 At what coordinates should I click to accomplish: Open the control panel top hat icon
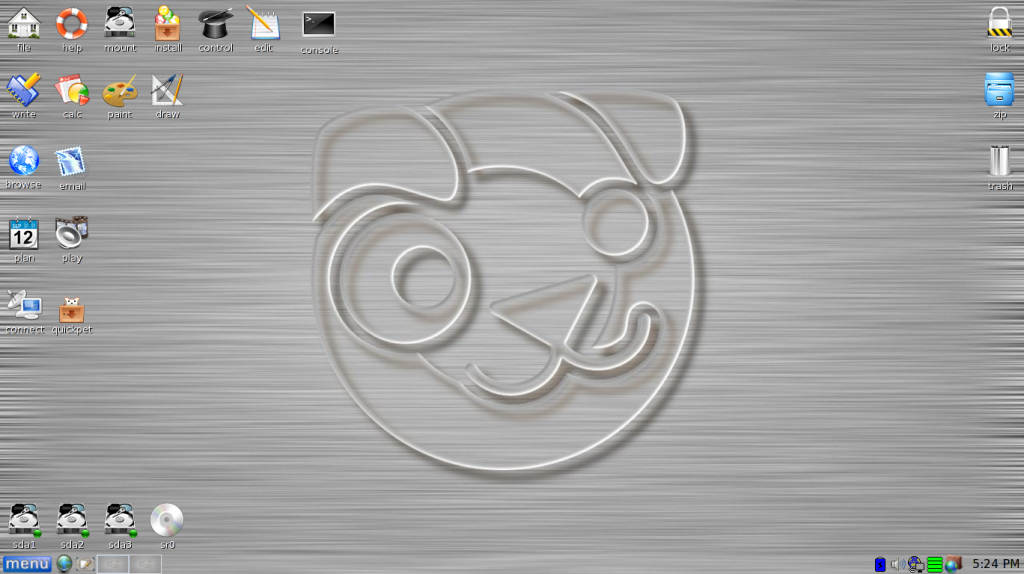pyautogui.click(x=216, y=24)
